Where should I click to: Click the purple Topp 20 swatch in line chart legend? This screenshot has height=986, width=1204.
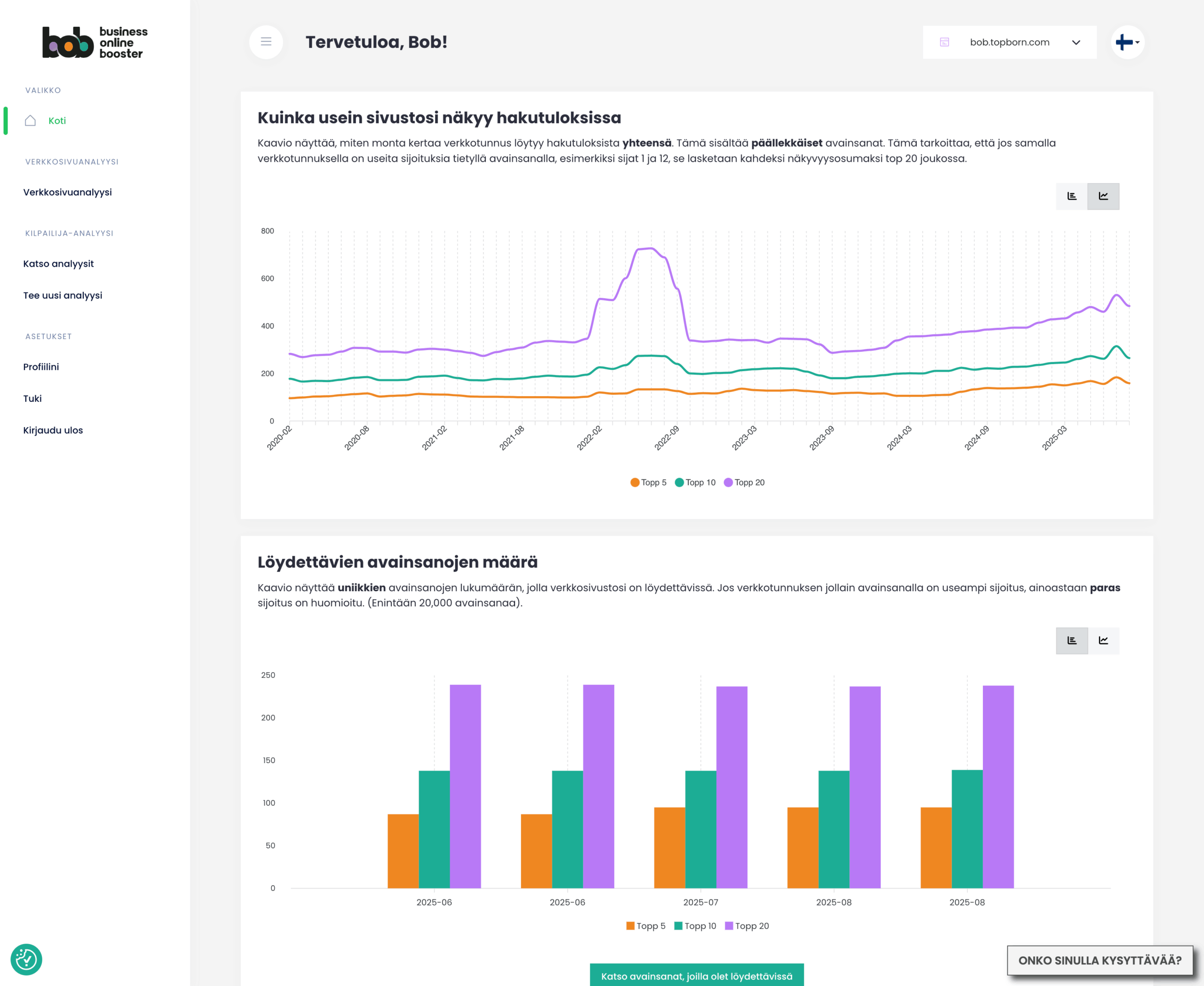728,482
